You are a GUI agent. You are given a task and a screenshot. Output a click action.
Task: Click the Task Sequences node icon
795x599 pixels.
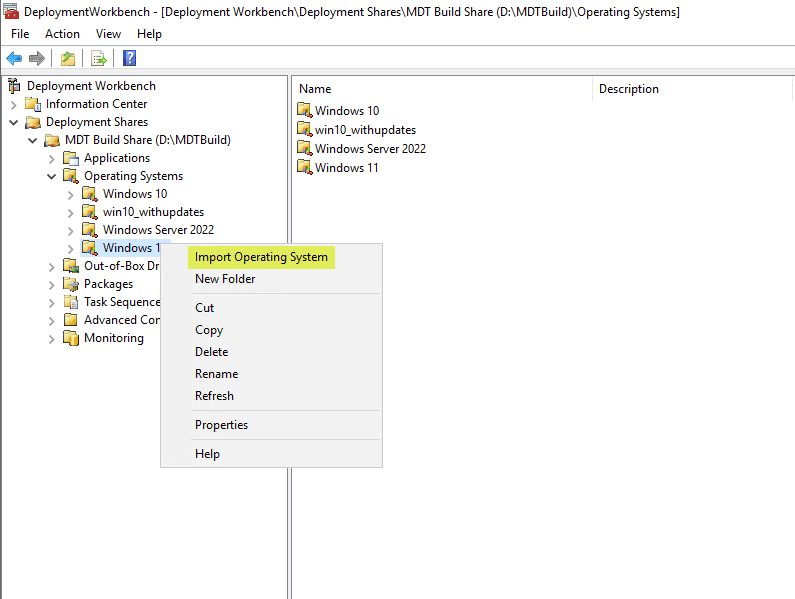71,302
